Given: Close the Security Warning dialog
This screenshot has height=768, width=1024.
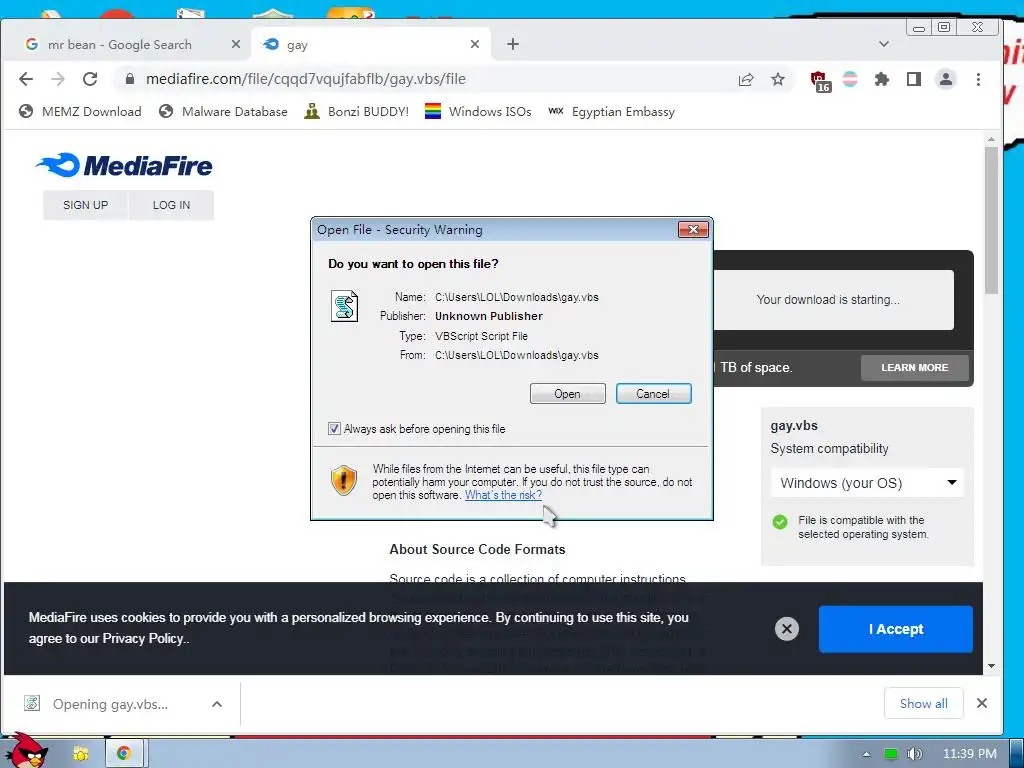Looking at the screenshot, I should 693,229.
